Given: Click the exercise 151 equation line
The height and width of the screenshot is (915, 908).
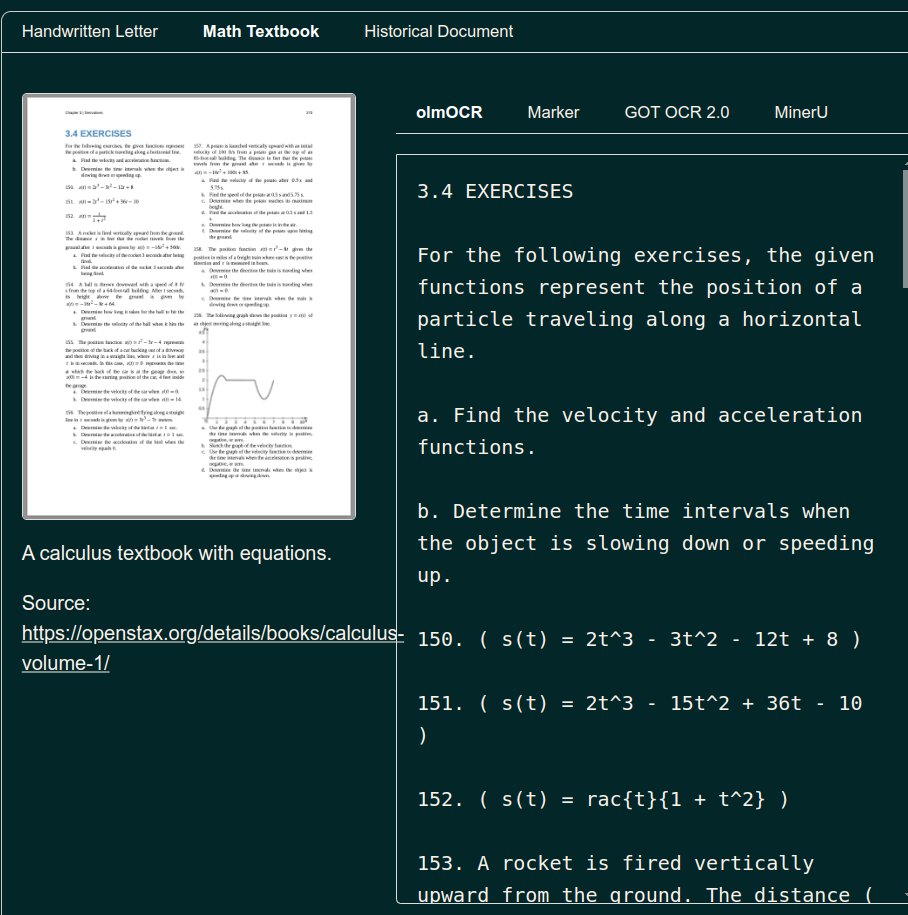Looking at the screenshot, I should (x=639, y=703).
